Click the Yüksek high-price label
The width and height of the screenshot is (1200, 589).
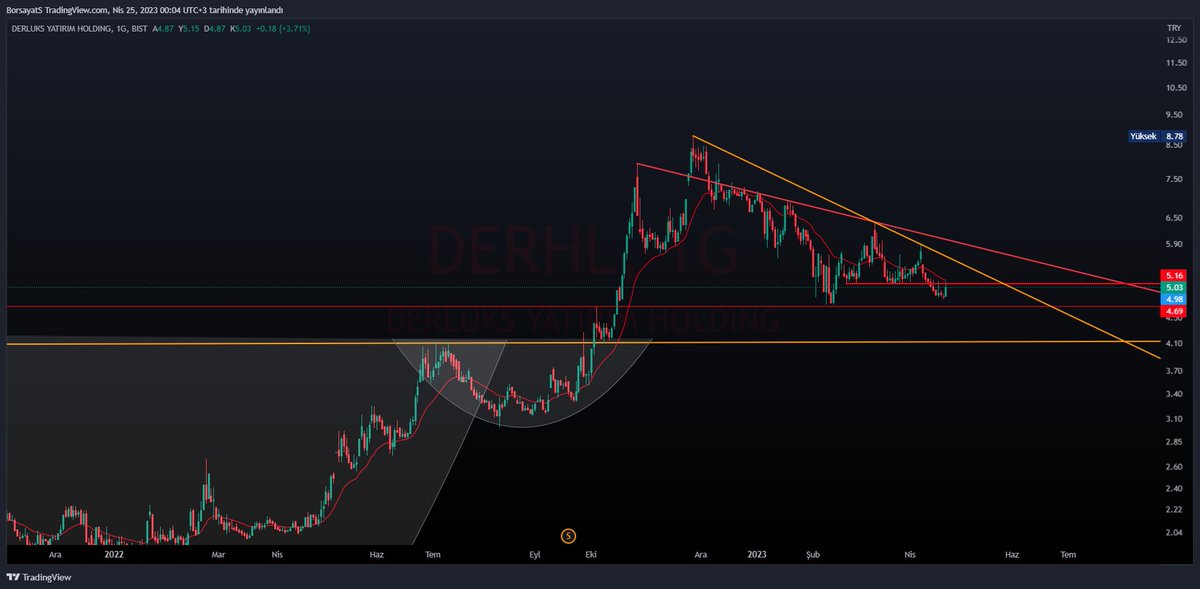tap(1144, 136)
